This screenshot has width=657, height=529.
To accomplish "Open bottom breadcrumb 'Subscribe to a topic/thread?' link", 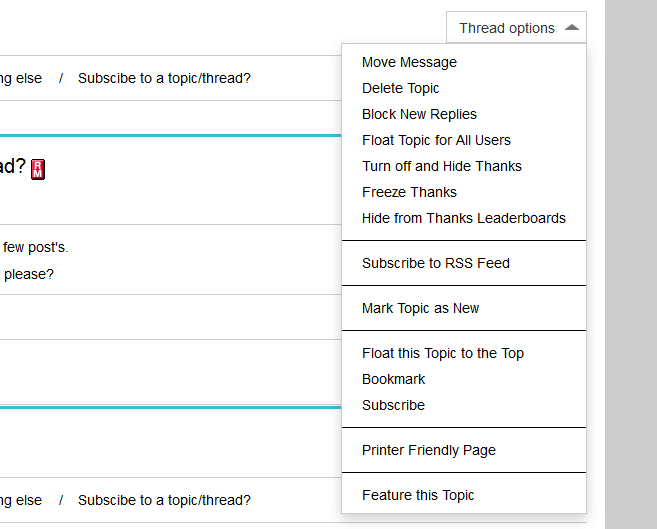I will click(164, 500).
